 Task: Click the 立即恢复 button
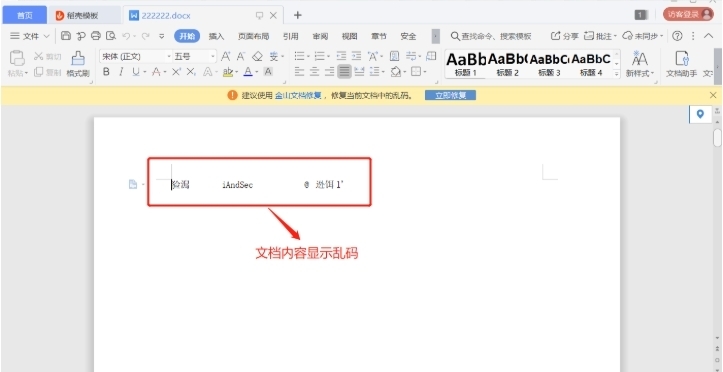[x=450, y=95]
